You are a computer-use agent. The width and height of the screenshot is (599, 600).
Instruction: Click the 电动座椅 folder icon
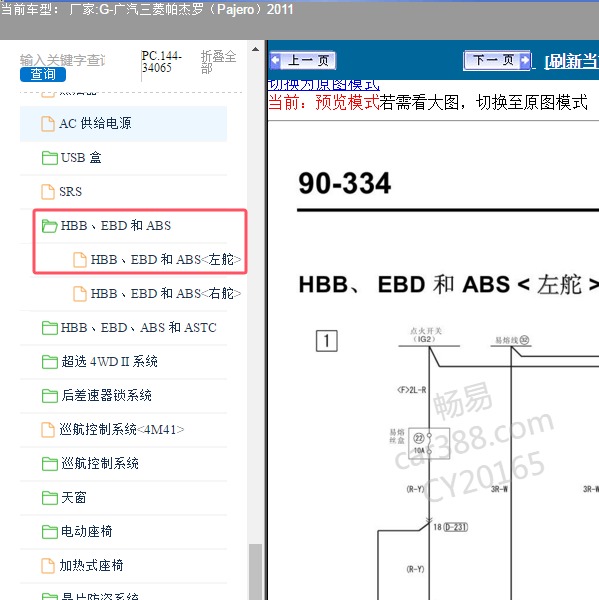point(50,532)
